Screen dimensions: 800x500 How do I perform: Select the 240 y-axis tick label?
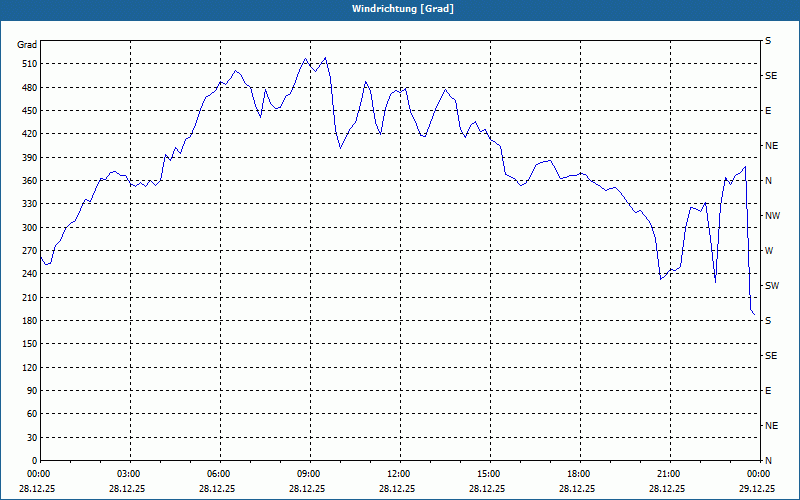[x=30, y=274]
